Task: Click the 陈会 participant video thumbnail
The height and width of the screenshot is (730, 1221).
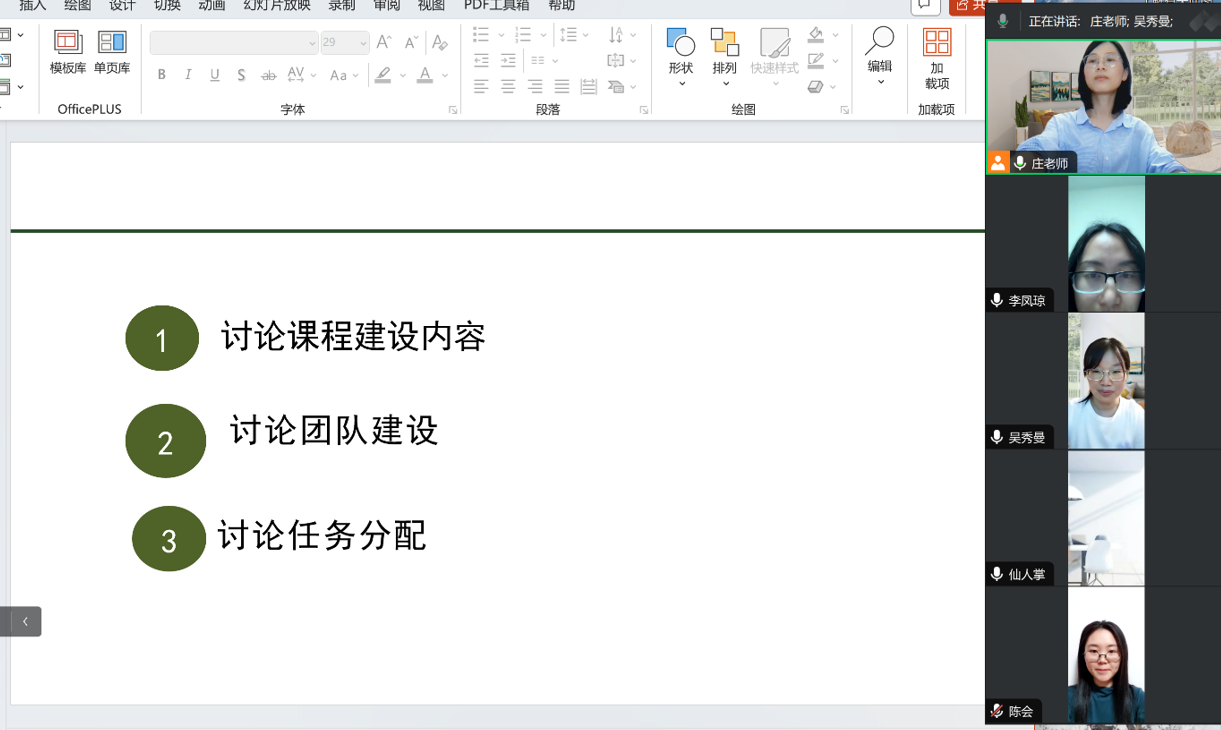Action: (x=1105, y=655)
